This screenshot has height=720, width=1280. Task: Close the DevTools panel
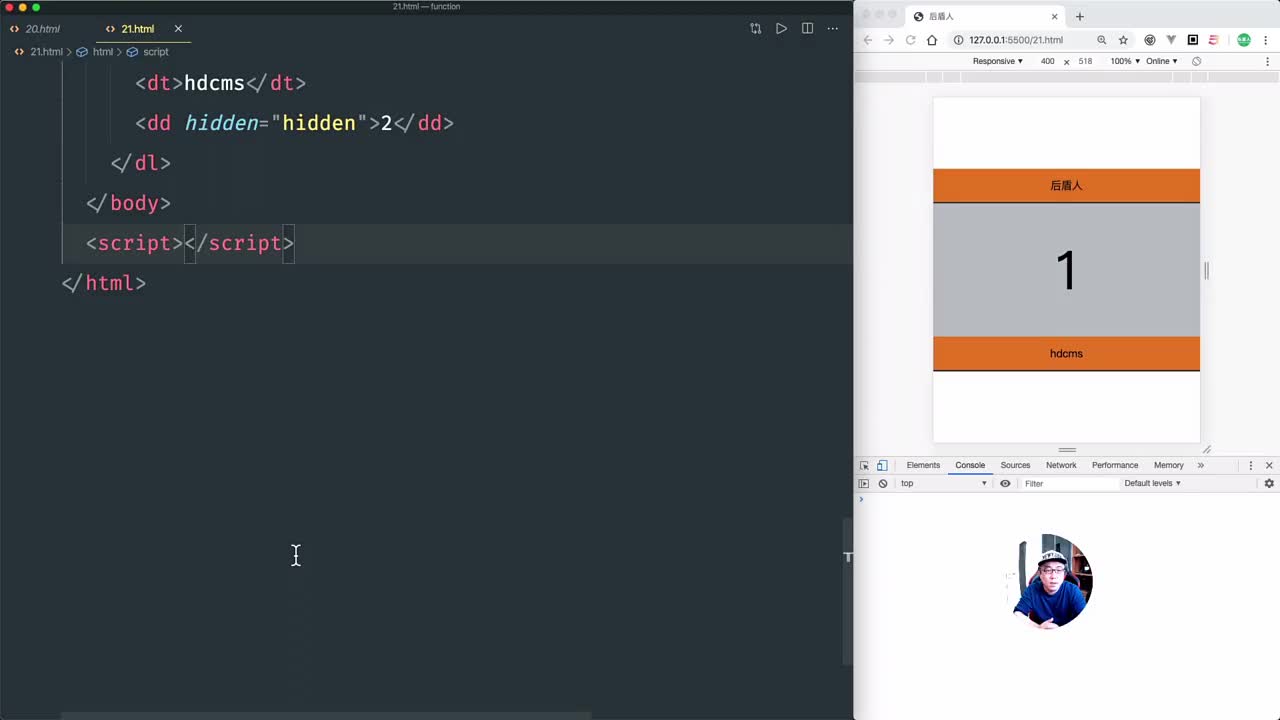pos(1269,466)
